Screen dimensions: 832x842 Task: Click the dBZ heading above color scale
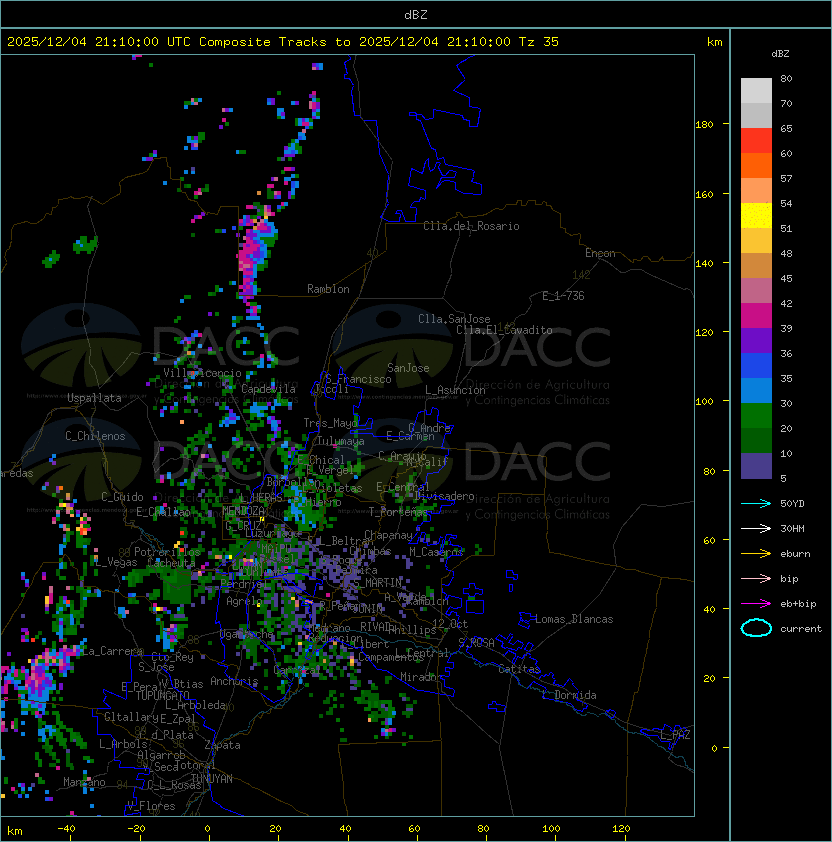pos(780,54)
